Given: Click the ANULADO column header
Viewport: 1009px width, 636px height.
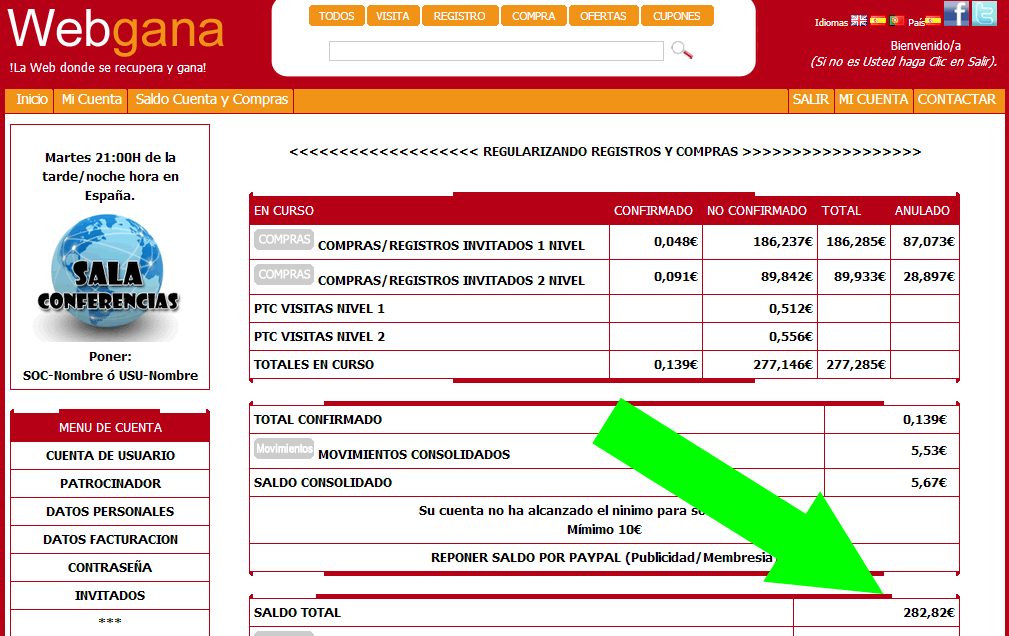Looking at the screenshot, I should (x=921, y=211).
